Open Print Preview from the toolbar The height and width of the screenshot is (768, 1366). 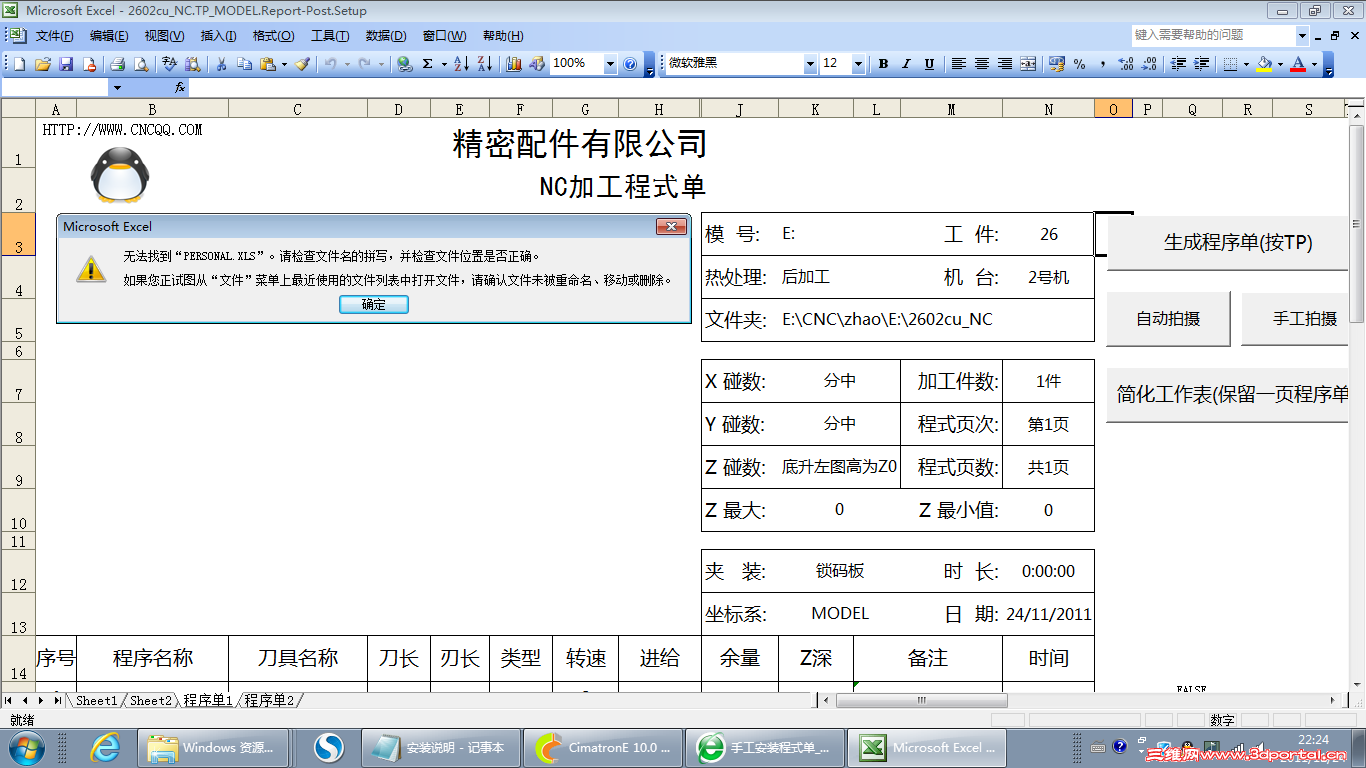pyautogui.click(x=140, y=64)
